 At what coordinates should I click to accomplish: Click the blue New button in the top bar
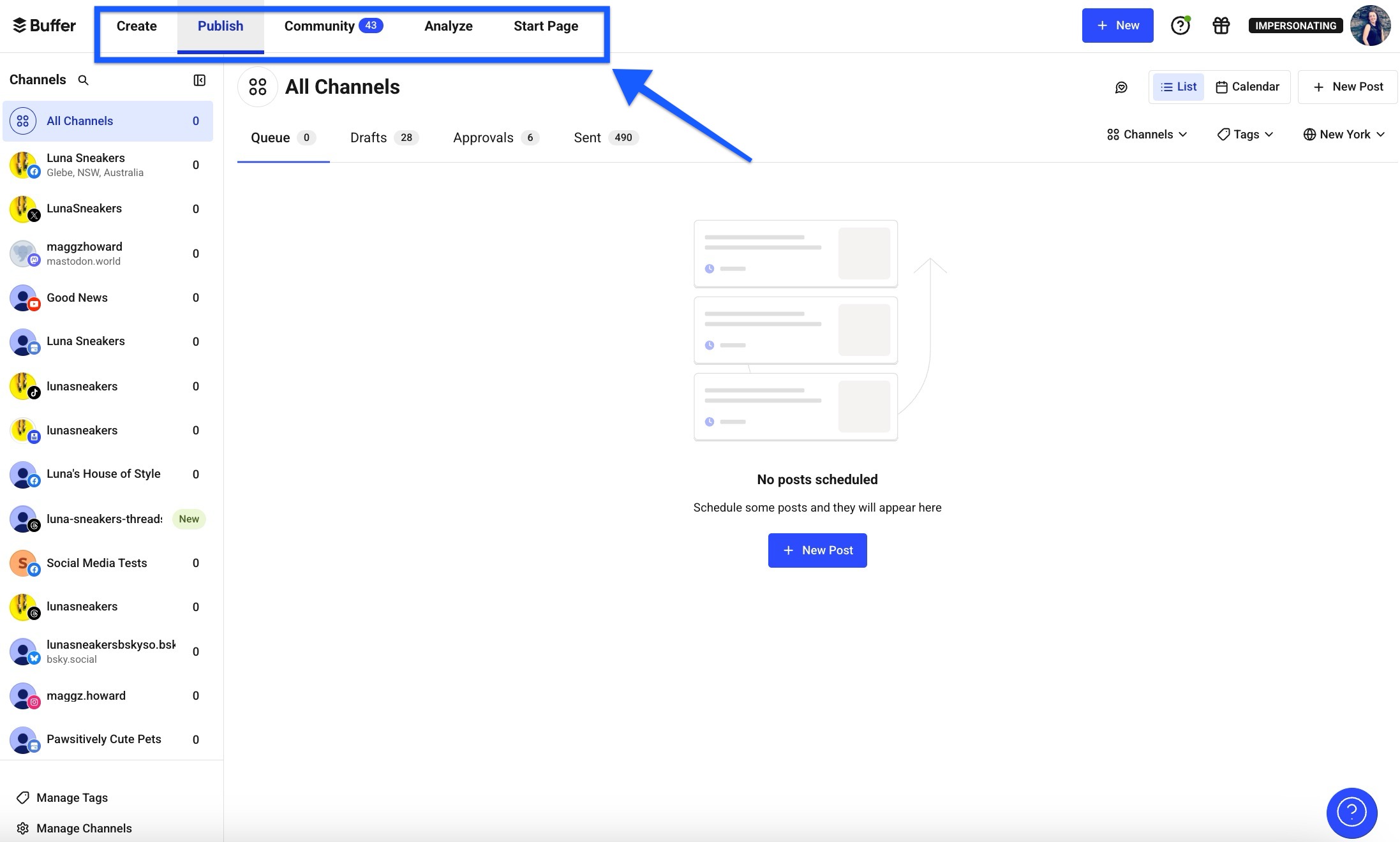pyautogui.click(x=1117, y=26)
